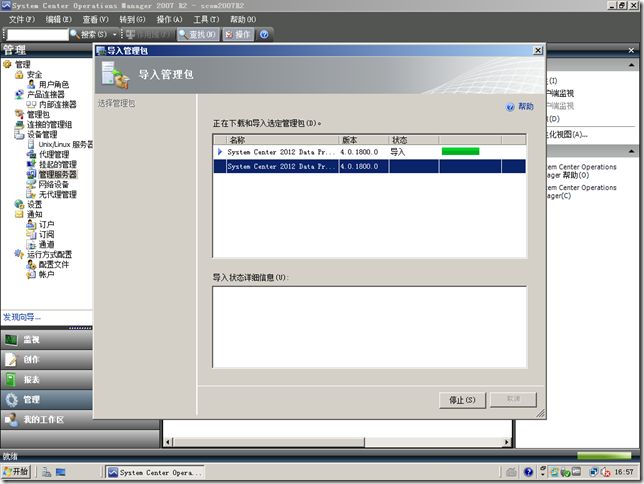
Task: Select 设备管理 in the tree
Action: (x=41, y=134)
